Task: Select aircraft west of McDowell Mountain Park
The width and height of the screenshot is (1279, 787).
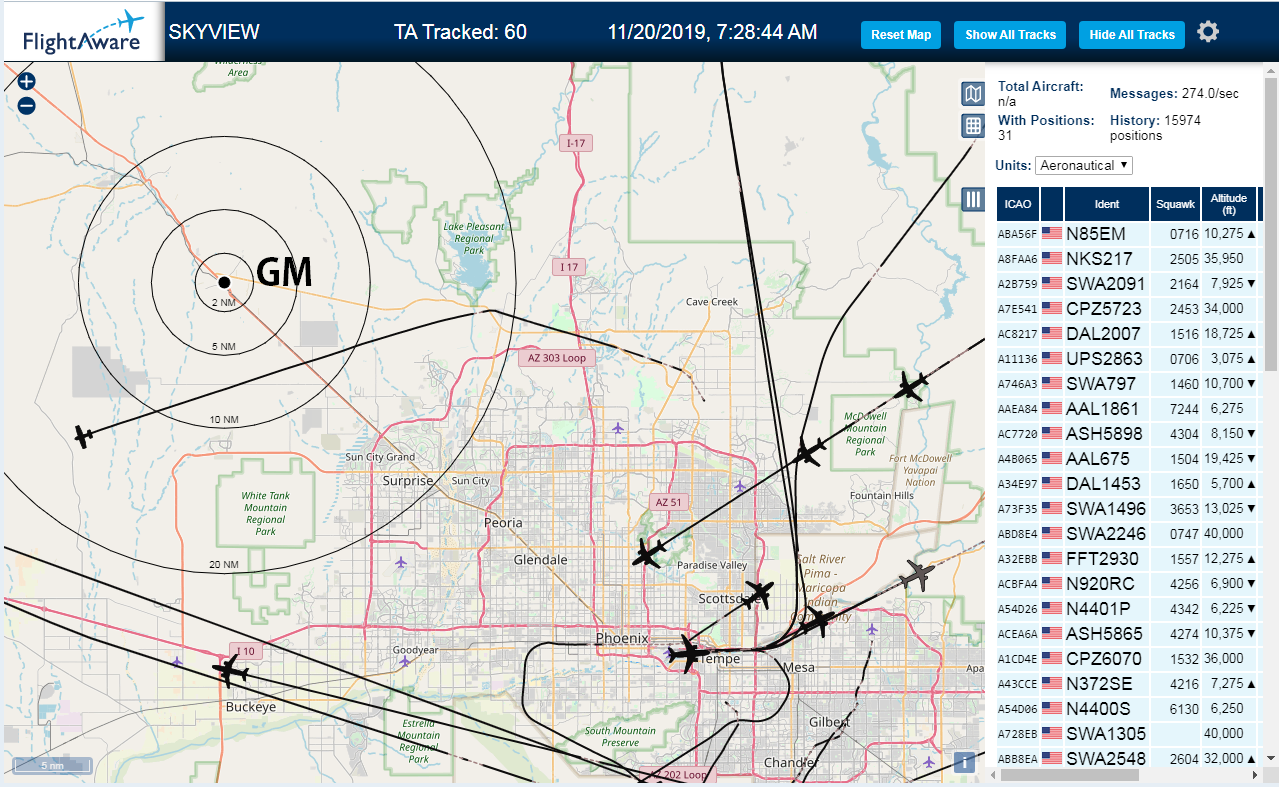Action: tap(809, 453)
